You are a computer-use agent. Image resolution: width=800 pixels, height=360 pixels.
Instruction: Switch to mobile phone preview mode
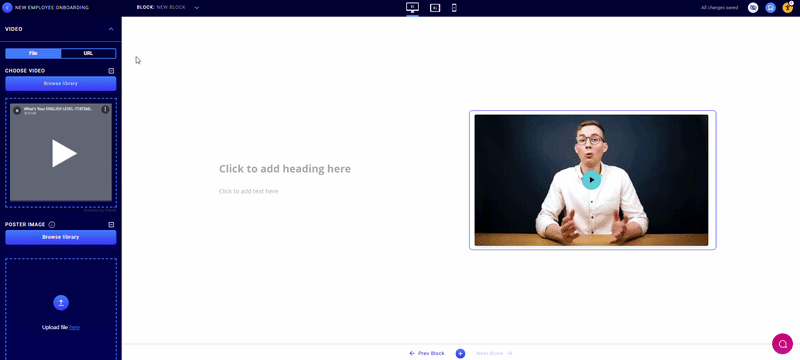[454, 8]
